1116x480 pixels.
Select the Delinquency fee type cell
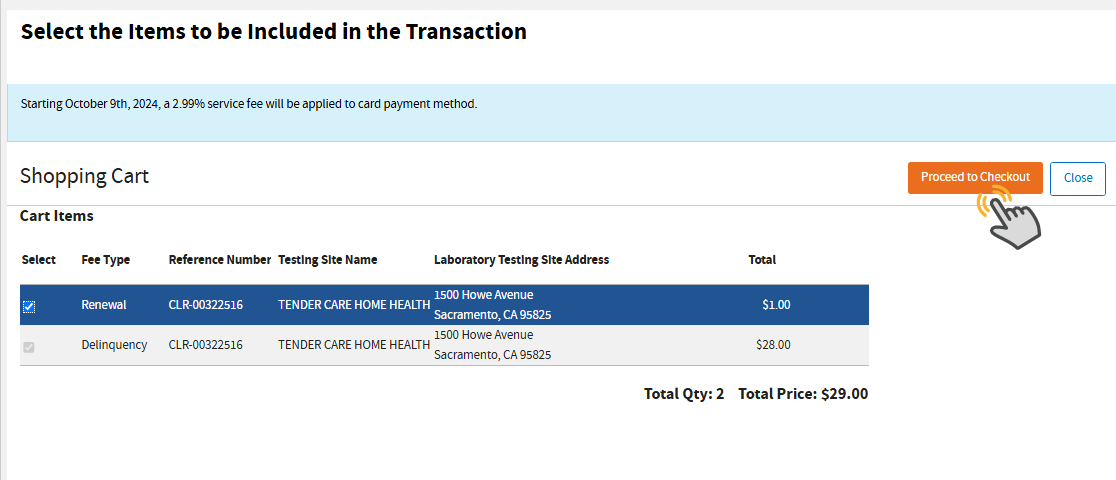pos(114,345)
